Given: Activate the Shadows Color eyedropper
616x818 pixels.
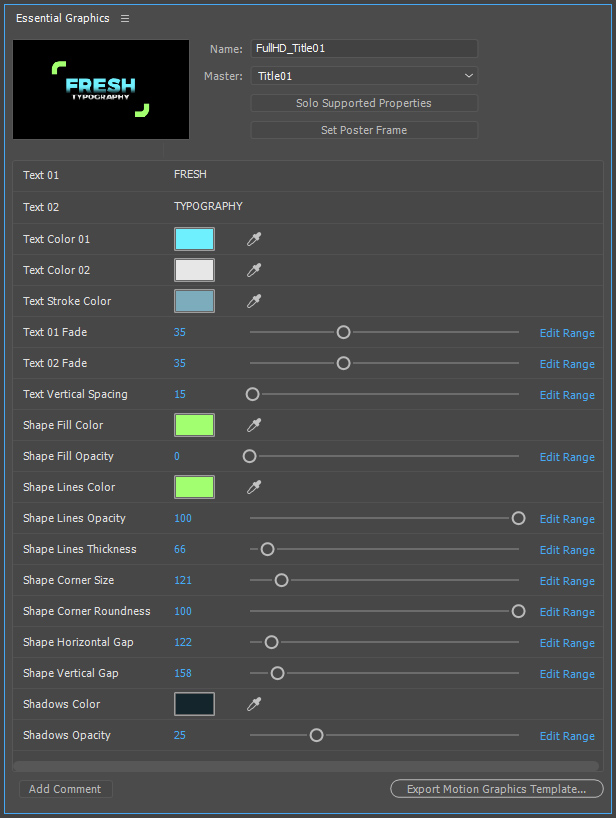Looking at the screenshot, I should [254, 704].
